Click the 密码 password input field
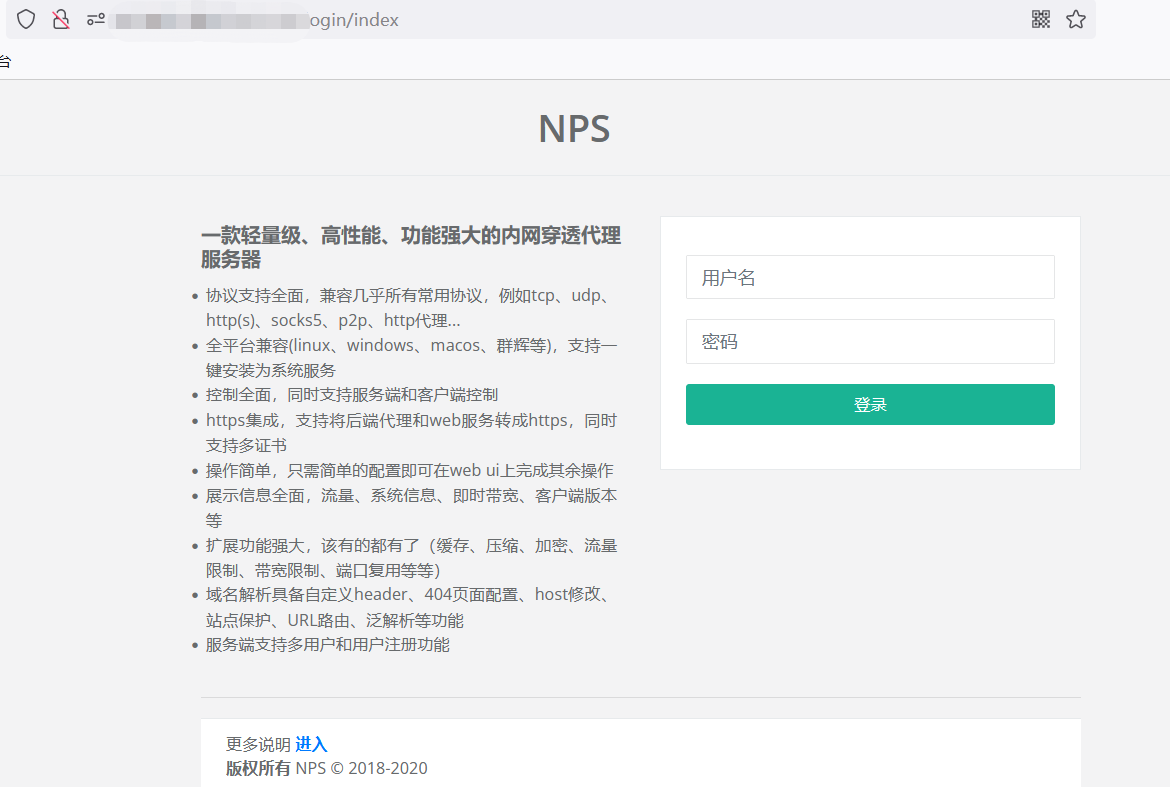 pos(870,342)
